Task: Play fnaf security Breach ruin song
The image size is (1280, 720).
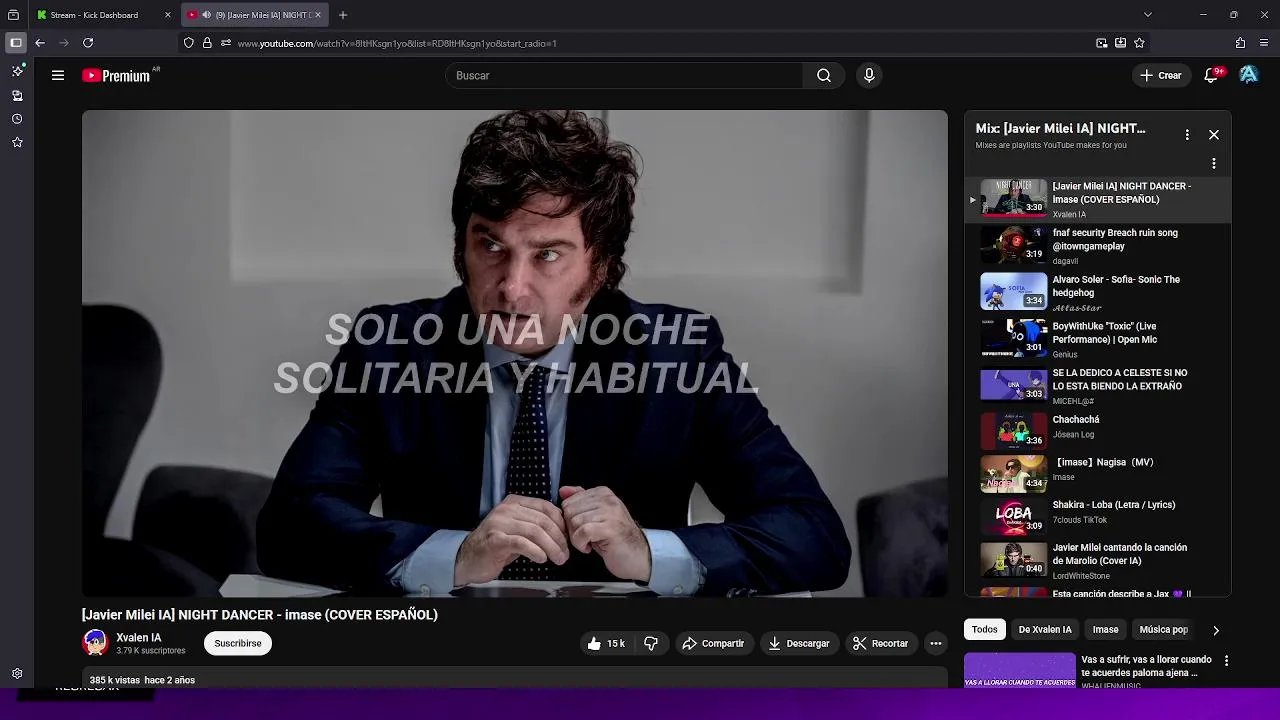Action: pyautogui.click(x=1098, y=246)
